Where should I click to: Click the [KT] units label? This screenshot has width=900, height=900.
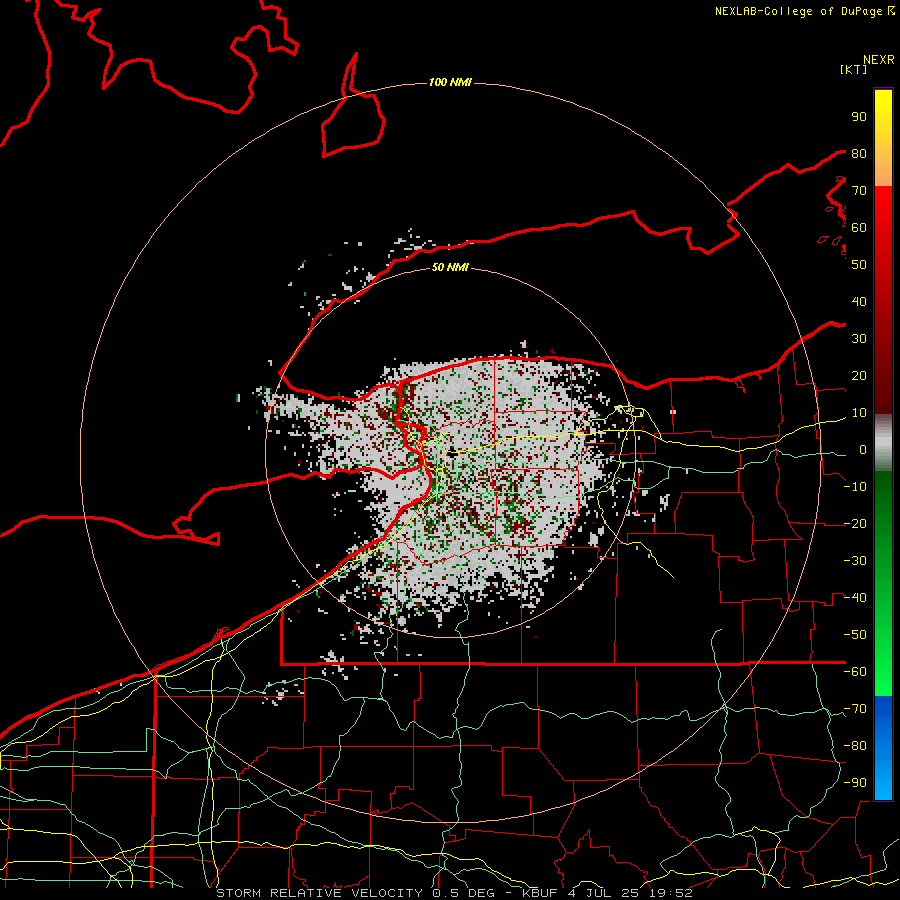pos(854,69)
